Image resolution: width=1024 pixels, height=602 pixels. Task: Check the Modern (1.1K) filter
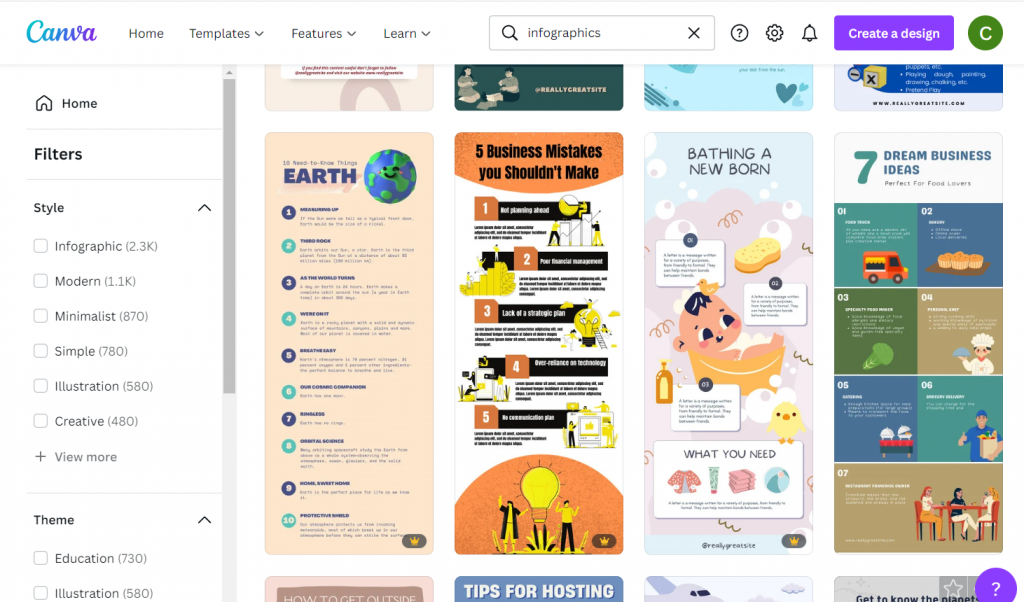(40, 281)
